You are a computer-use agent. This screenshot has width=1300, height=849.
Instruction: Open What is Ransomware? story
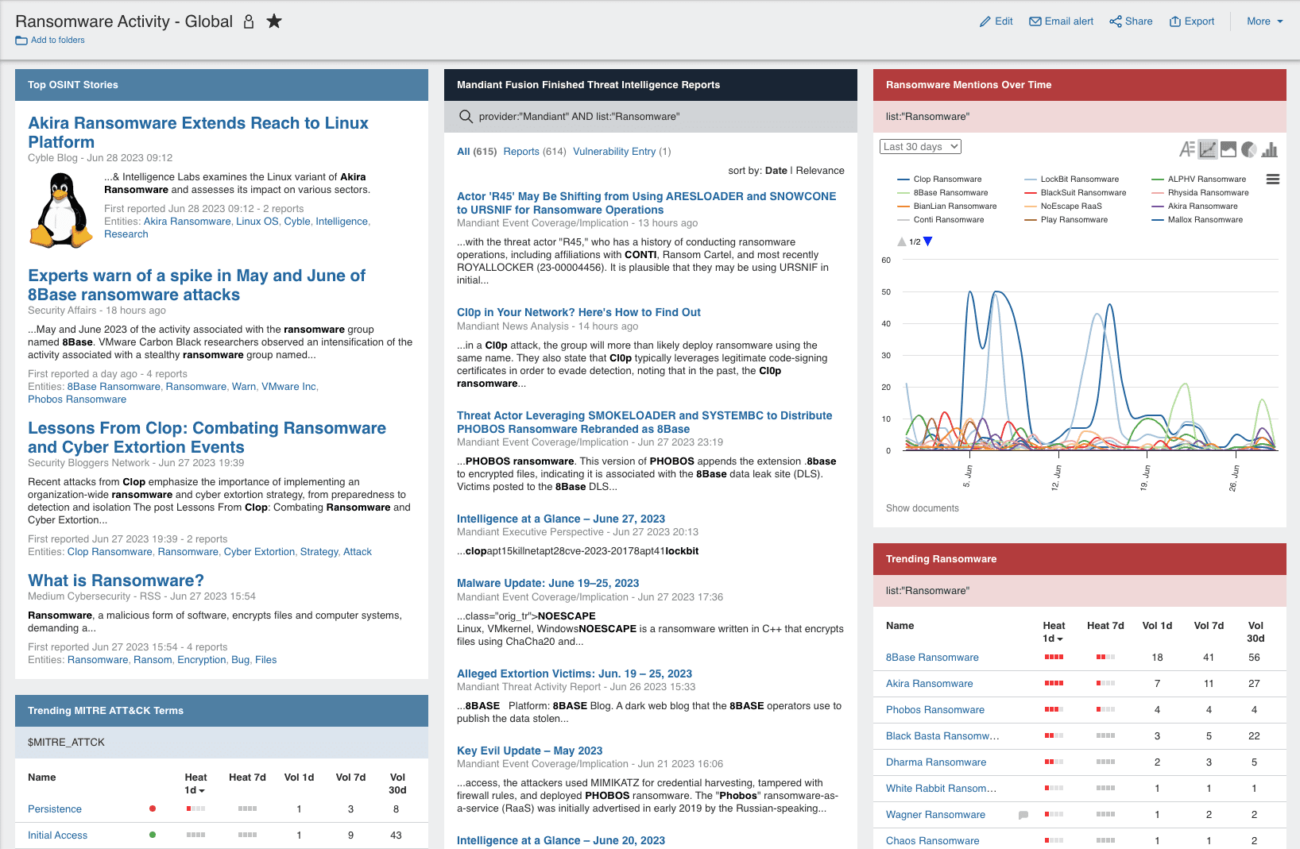tap(116, 580)
